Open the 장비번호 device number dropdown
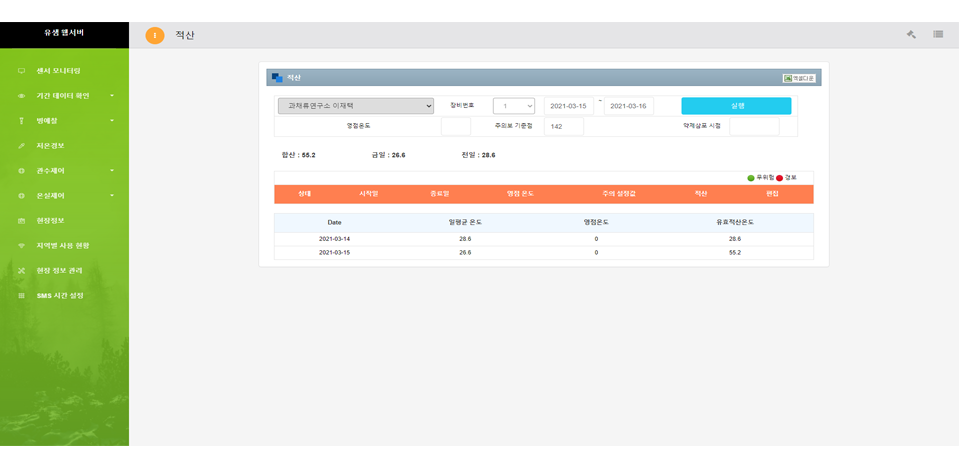The image size is (960, 469). point(514,106)
